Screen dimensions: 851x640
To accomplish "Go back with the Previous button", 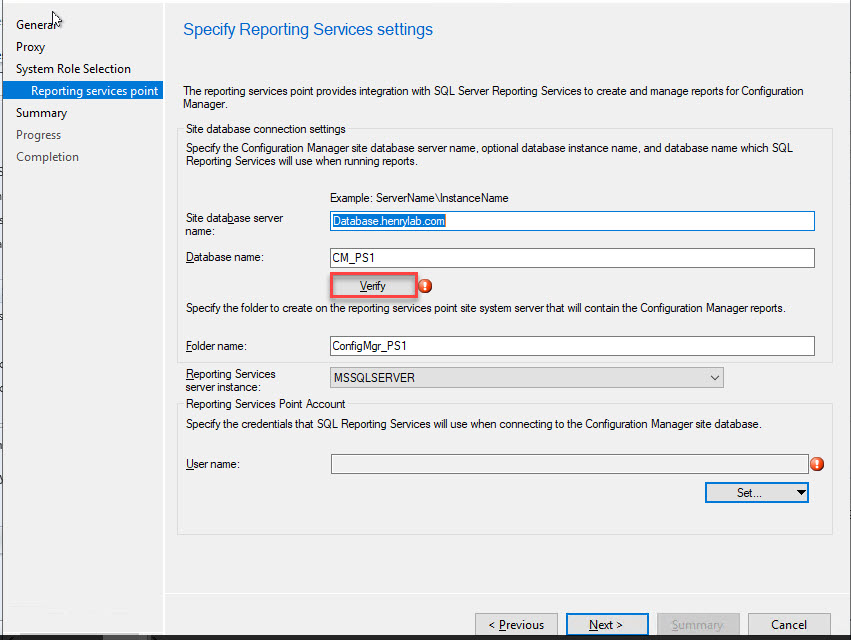I will point(516,625).
